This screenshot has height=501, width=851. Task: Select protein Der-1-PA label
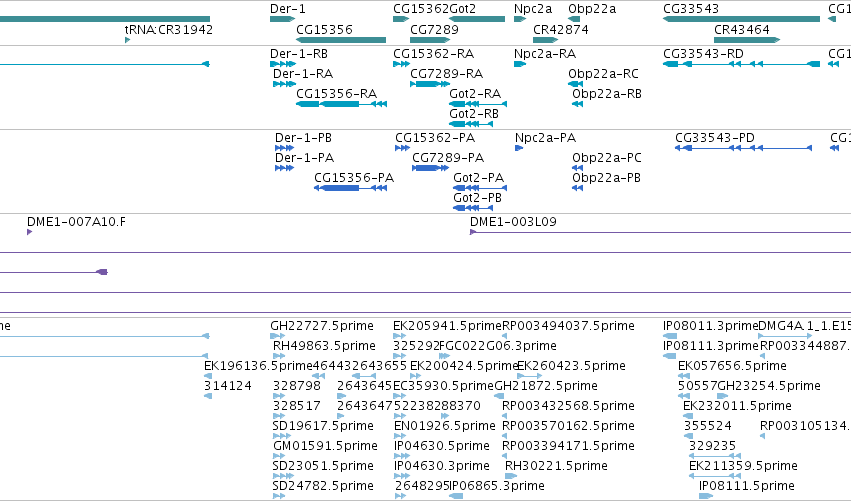pos(304,158)
